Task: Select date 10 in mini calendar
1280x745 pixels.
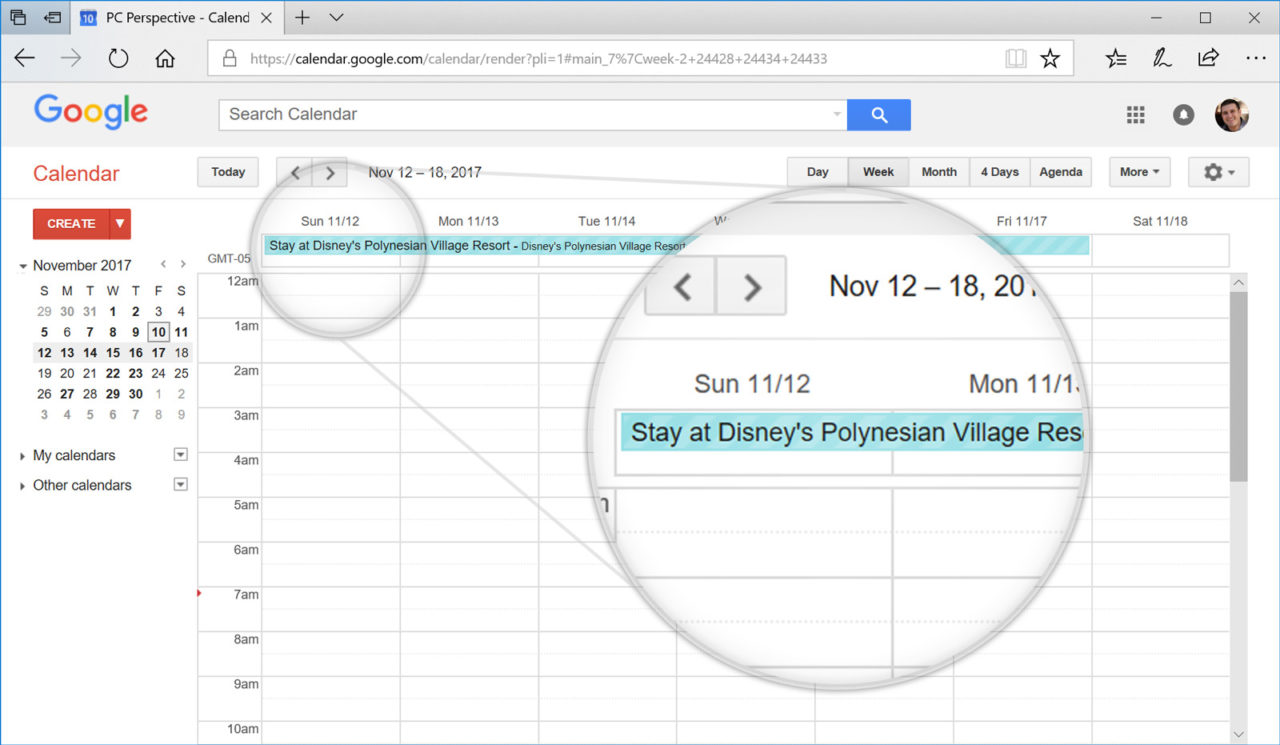Action: pos(158,332)
